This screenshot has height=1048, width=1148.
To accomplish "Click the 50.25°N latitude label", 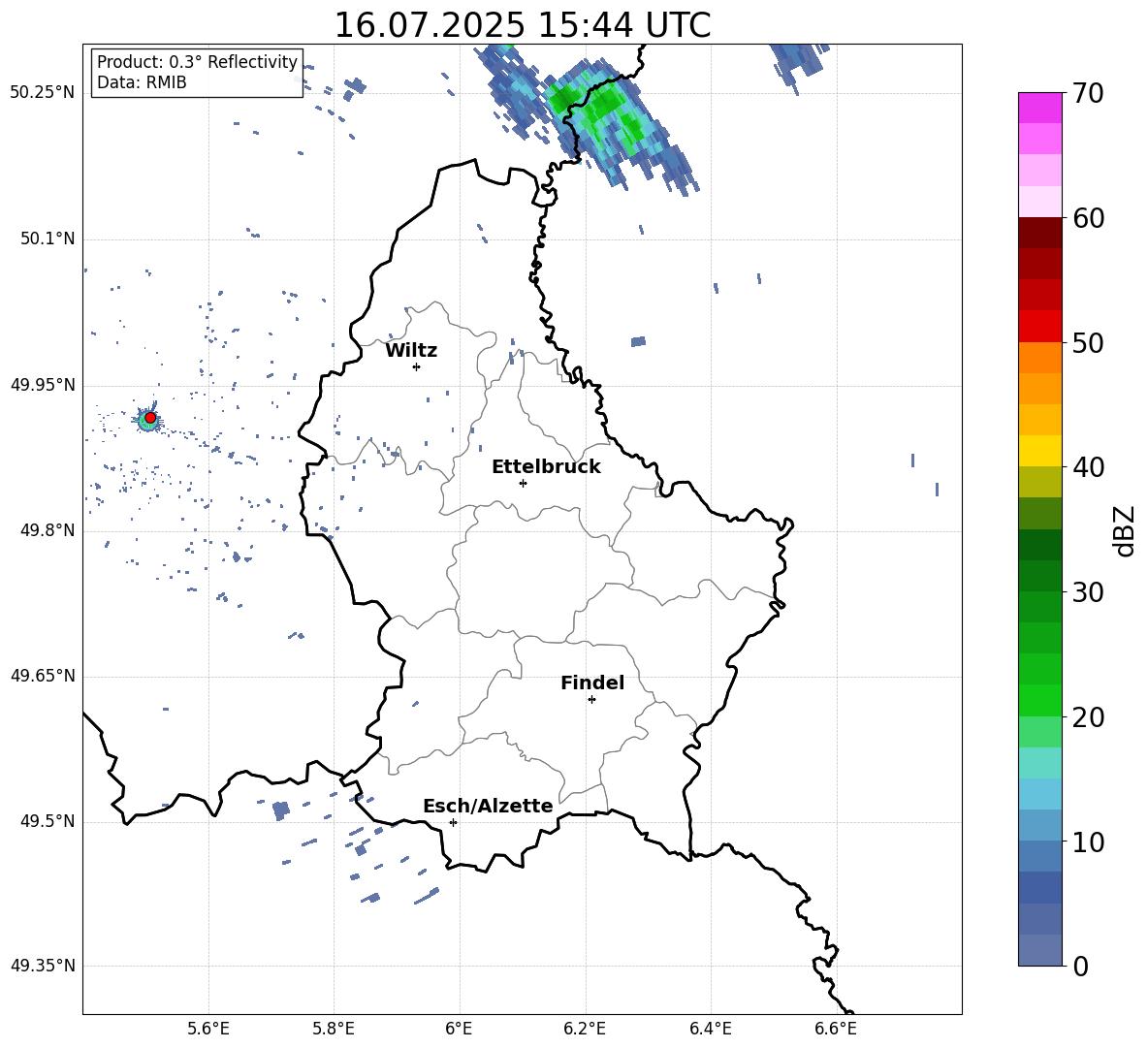I will (43, 93).
